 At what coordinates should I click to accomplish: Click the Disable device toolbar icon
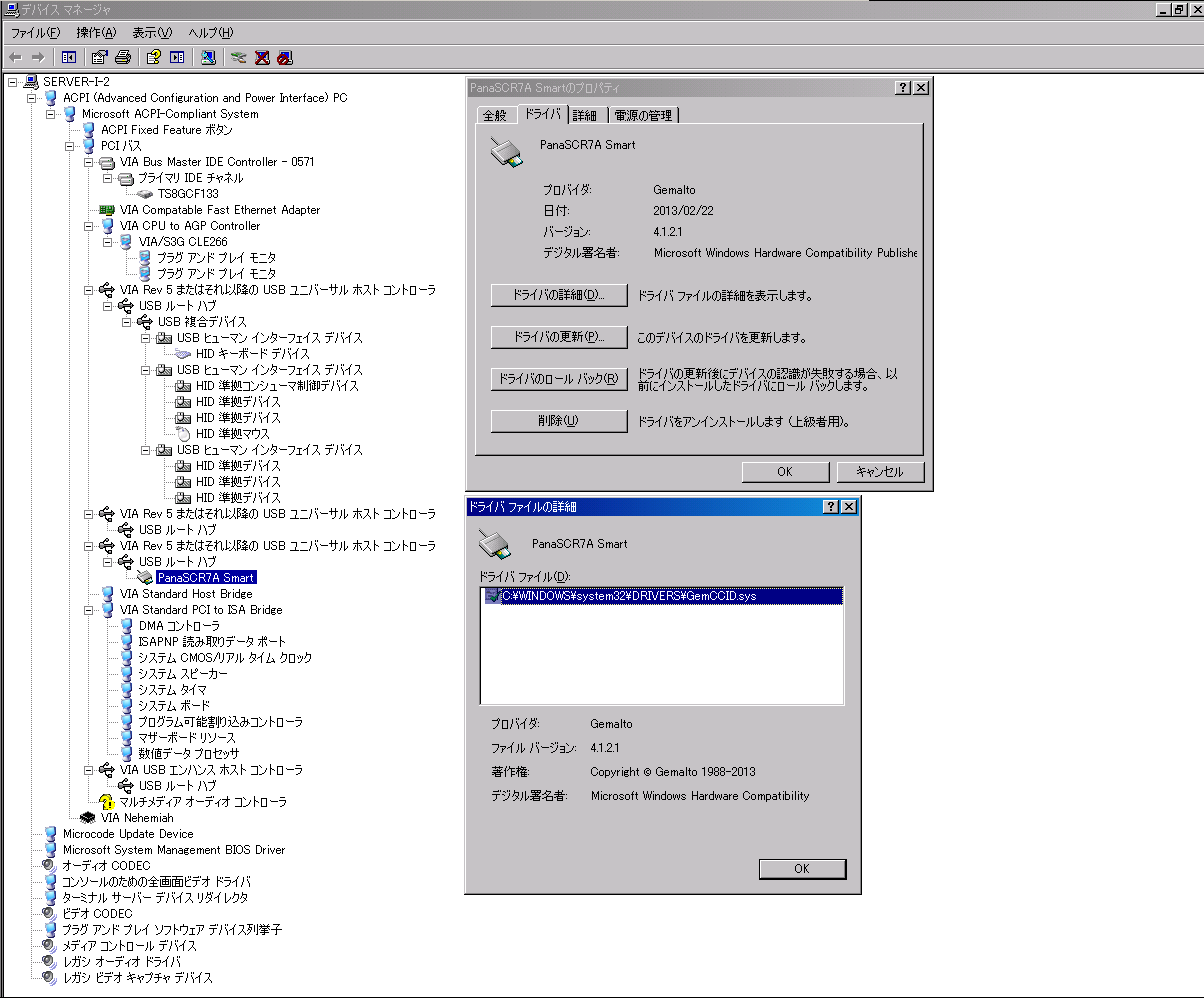[x=284, y=57]
